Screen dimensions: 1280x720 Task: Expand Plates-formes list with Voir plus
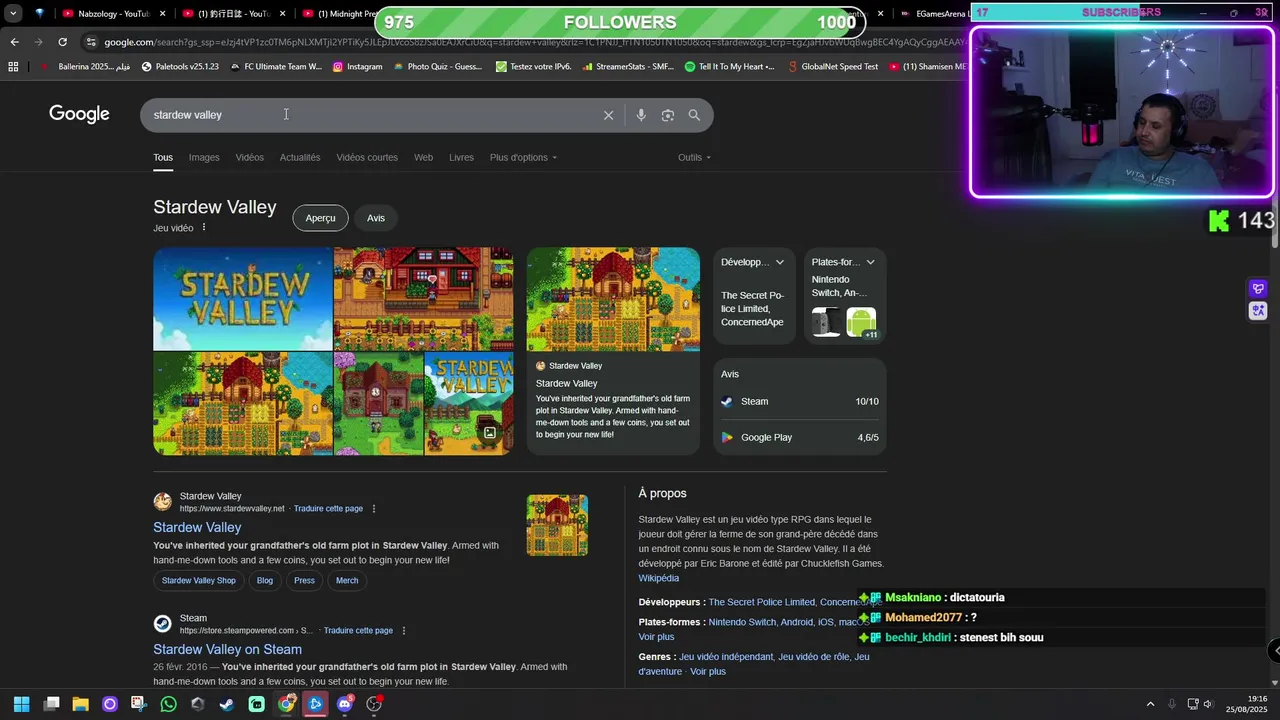657,637
